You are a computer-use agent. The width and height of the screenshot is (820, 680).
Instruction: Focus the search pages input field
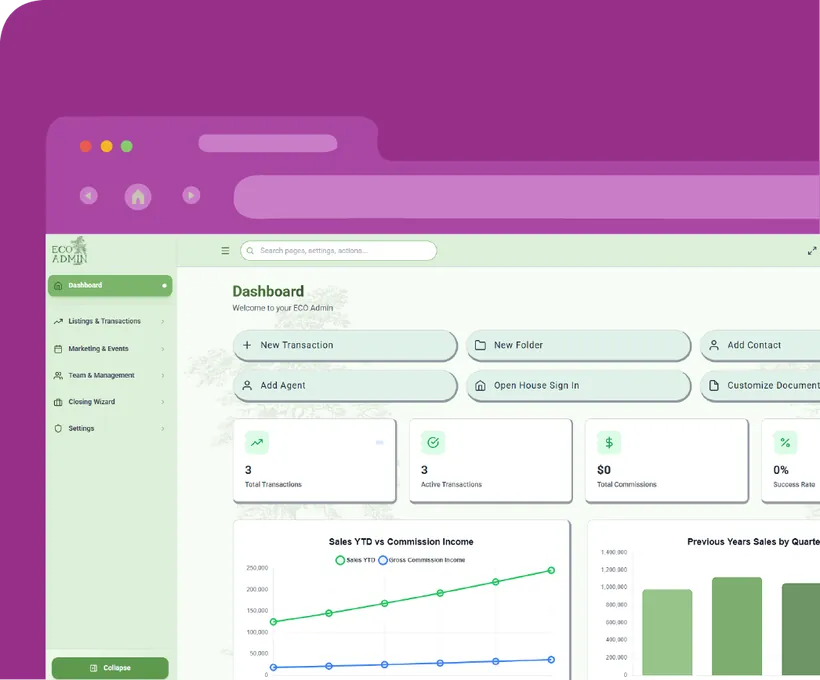click(x=338, y=251)
